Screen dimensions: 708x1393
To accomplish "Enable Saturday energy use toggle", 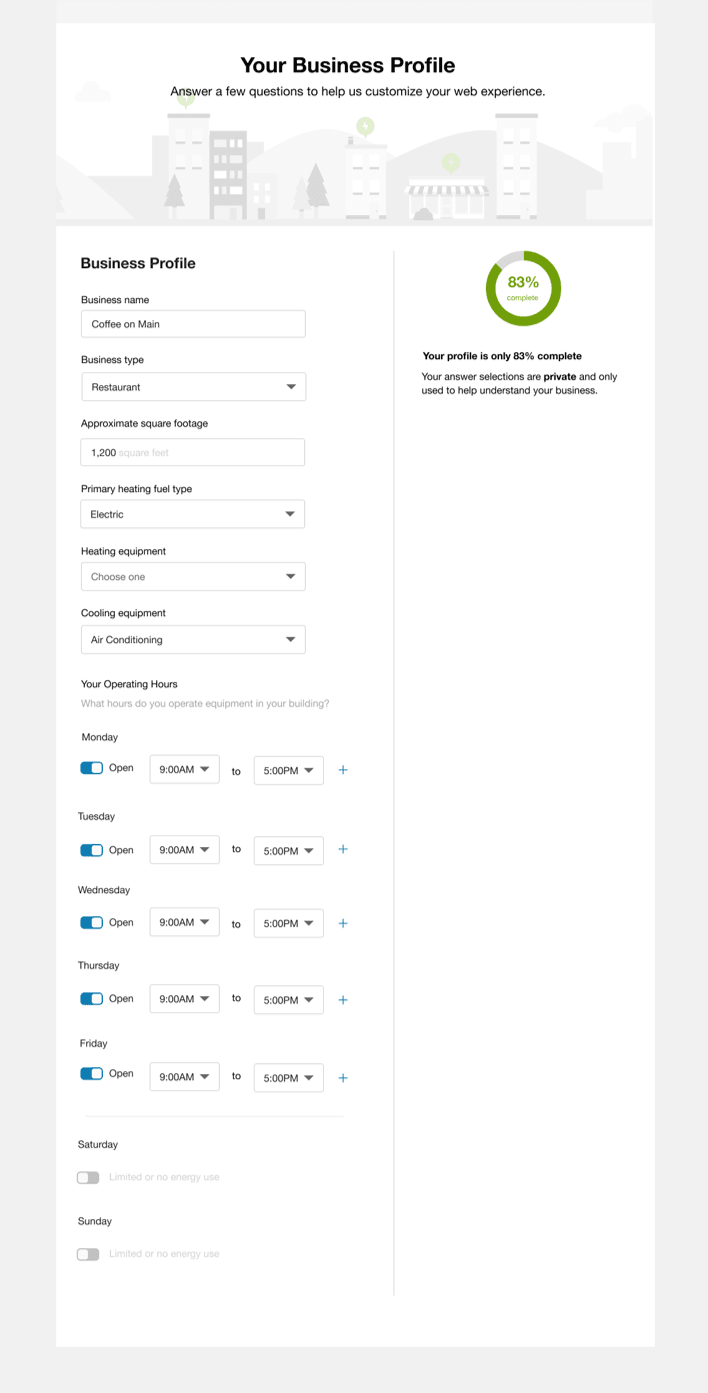I will point(88,1177).
